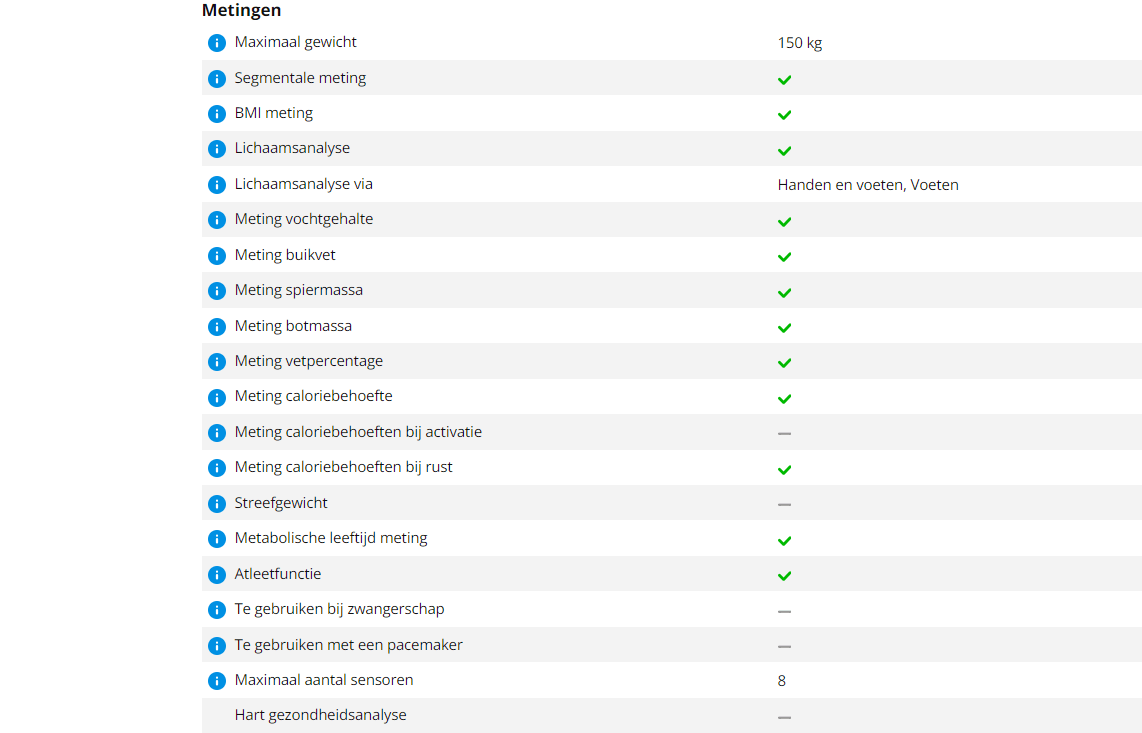Click info icon next to Meting vochtgehalte

(x=216, y=220)
